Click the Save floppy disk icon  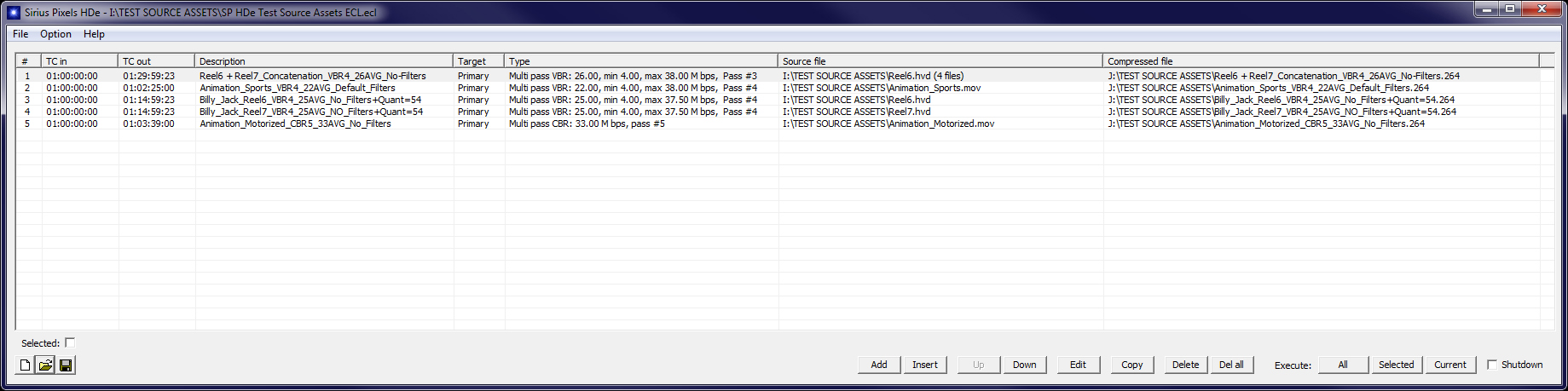pyautogui.click(x=66, y=365)
